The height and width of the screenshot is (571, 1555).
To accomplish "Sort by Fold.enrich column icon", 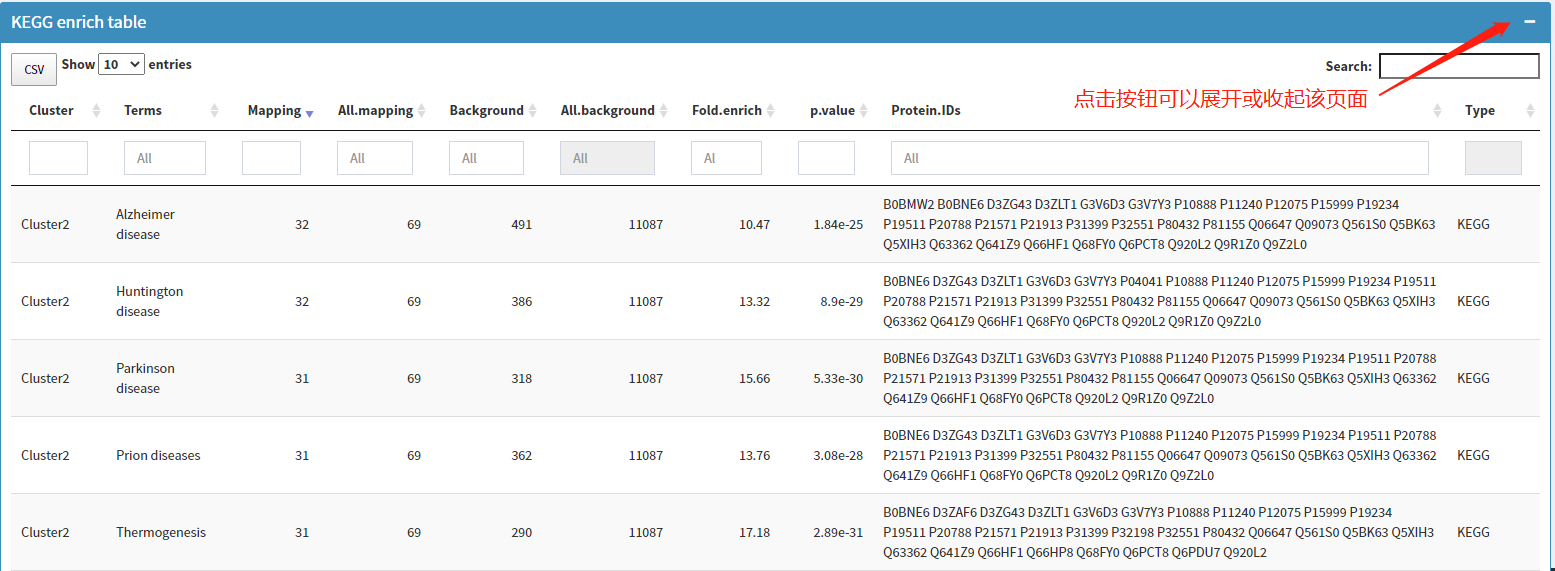I will pos(770,111).
